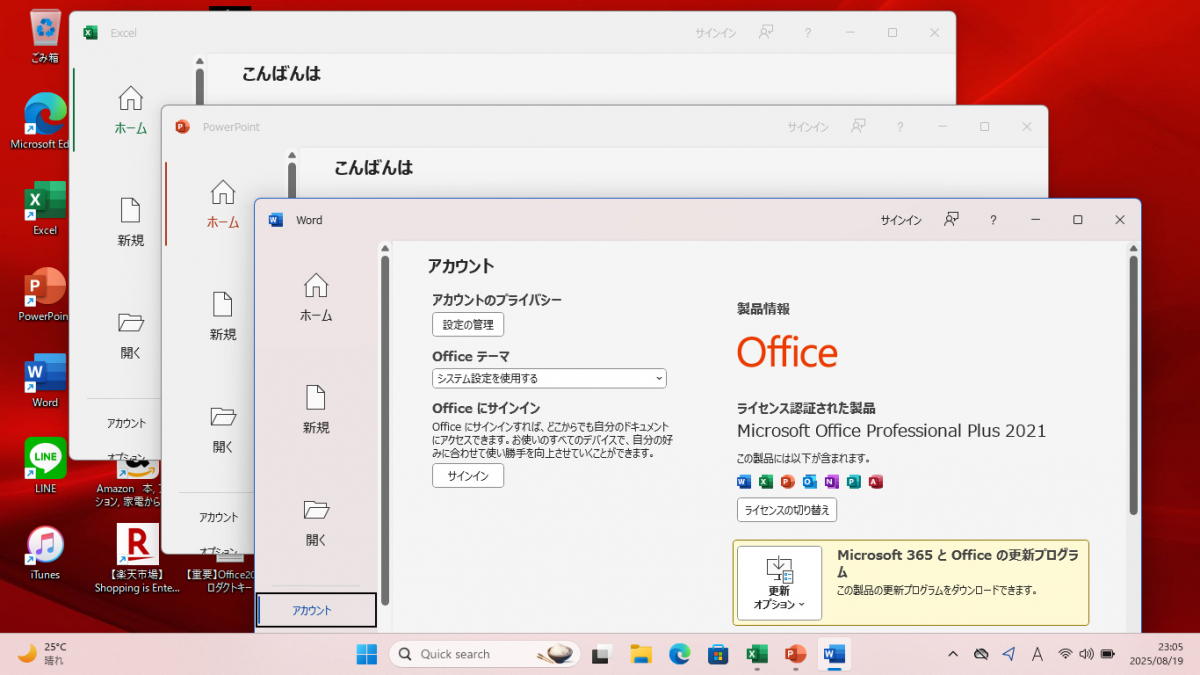This screenshot has height=675, width=1200.
Task: Open 更新オプション update options dropdown
Action: pyautogui.click(x=779, y=583)
